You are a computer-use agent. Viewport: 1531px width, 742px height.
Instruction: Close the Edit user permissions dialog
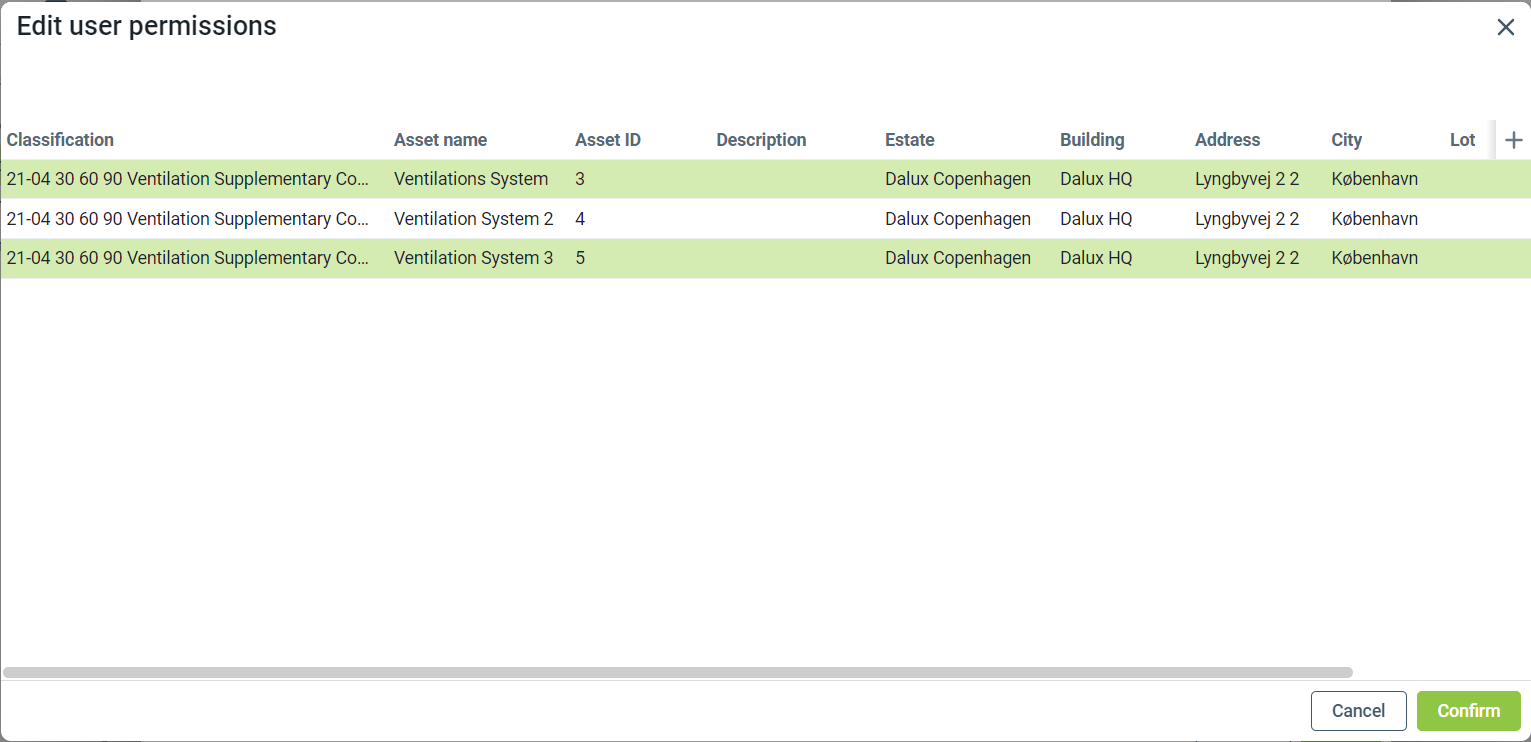point(1505,28)
